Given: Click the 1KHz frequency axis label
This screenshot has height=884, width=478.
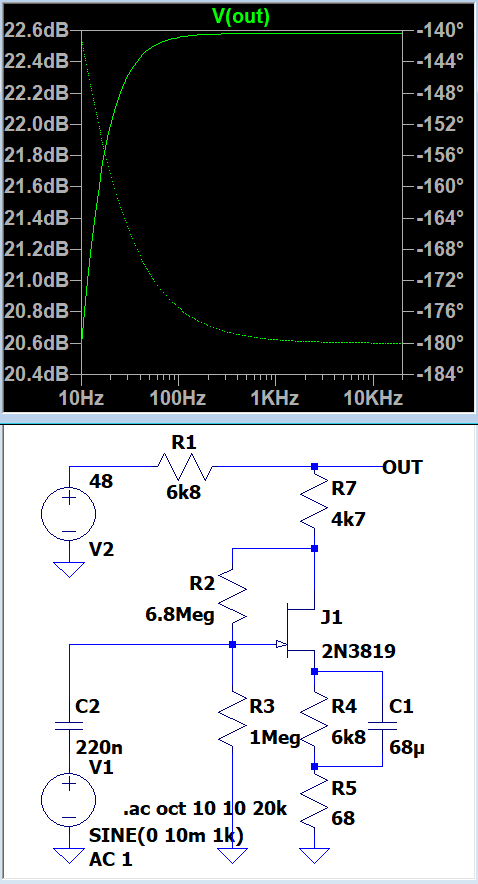Looking at the screenshot, I should (275, 399).
